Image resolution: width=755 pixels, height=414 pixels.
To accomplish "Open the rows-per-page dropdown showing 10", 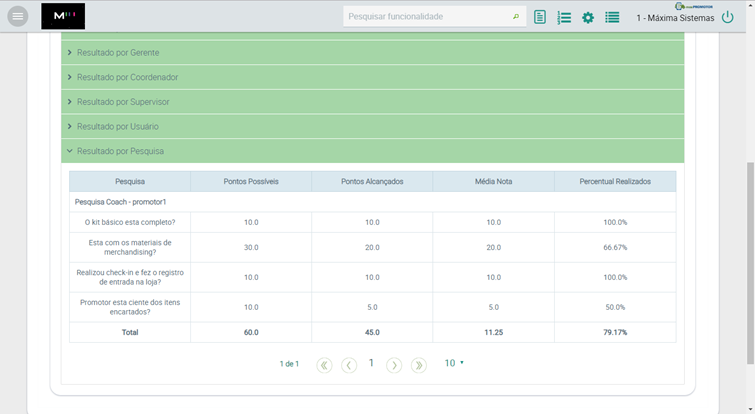I will pos(454,363).
